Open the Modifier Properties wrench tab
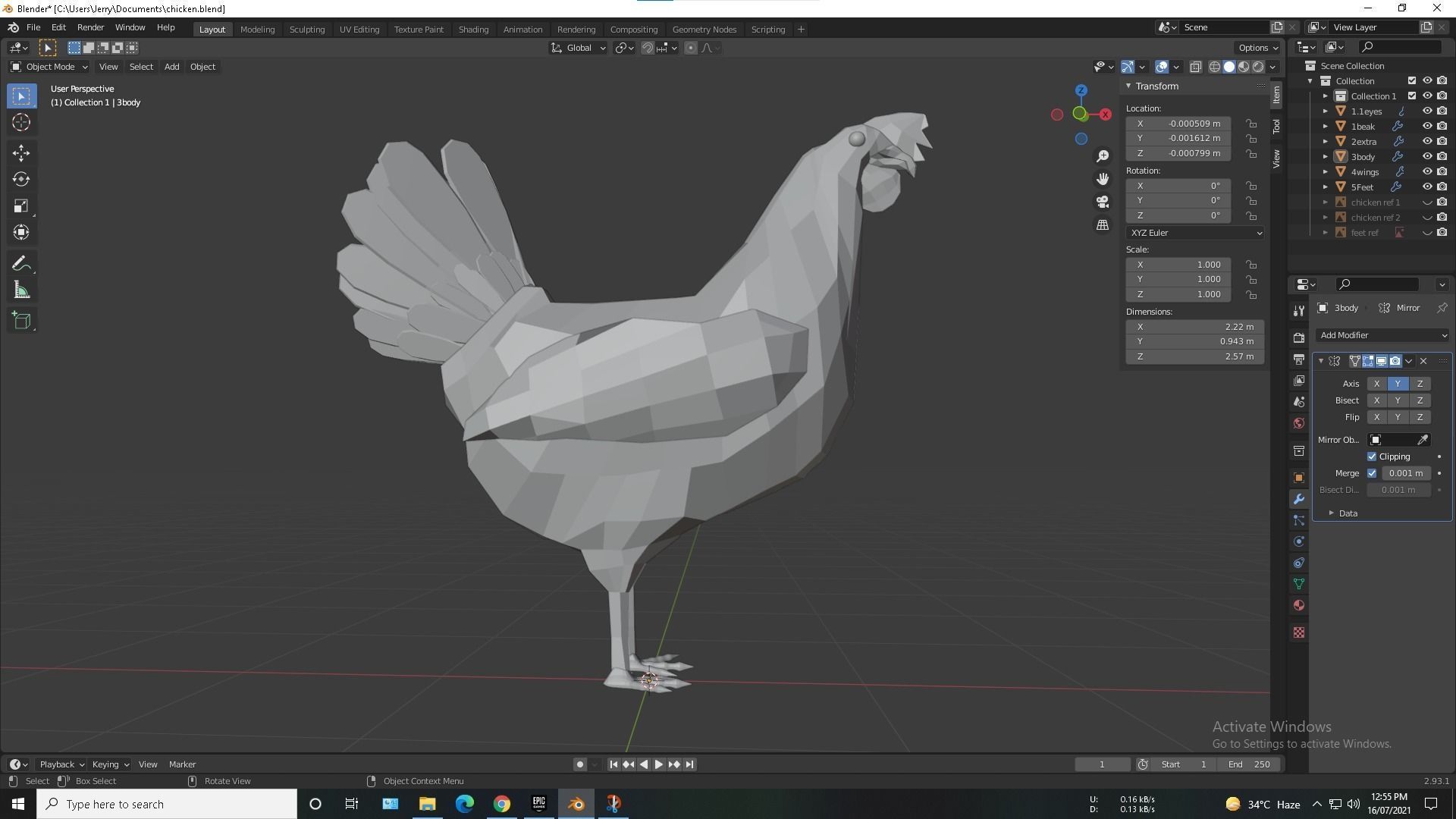1456x819 pixels. (1298, 499)
